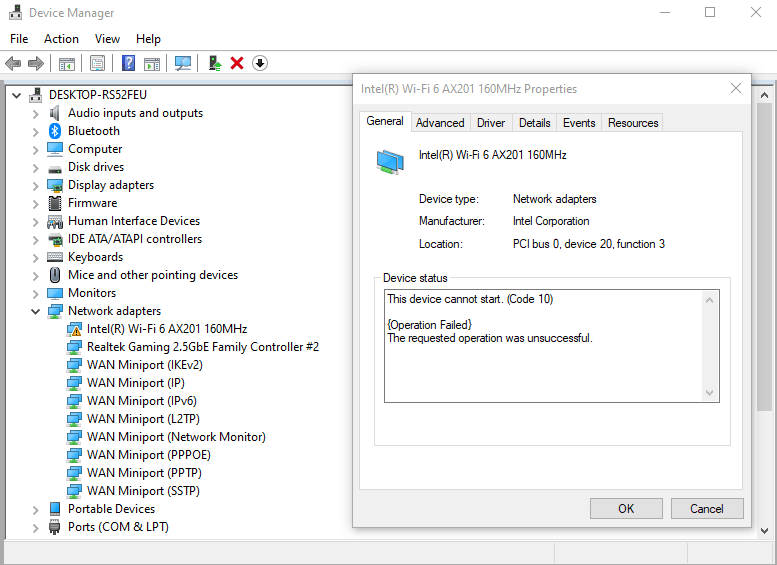
Task: Select WAN Miniport (PPTP)
Action: click(144, 473)
